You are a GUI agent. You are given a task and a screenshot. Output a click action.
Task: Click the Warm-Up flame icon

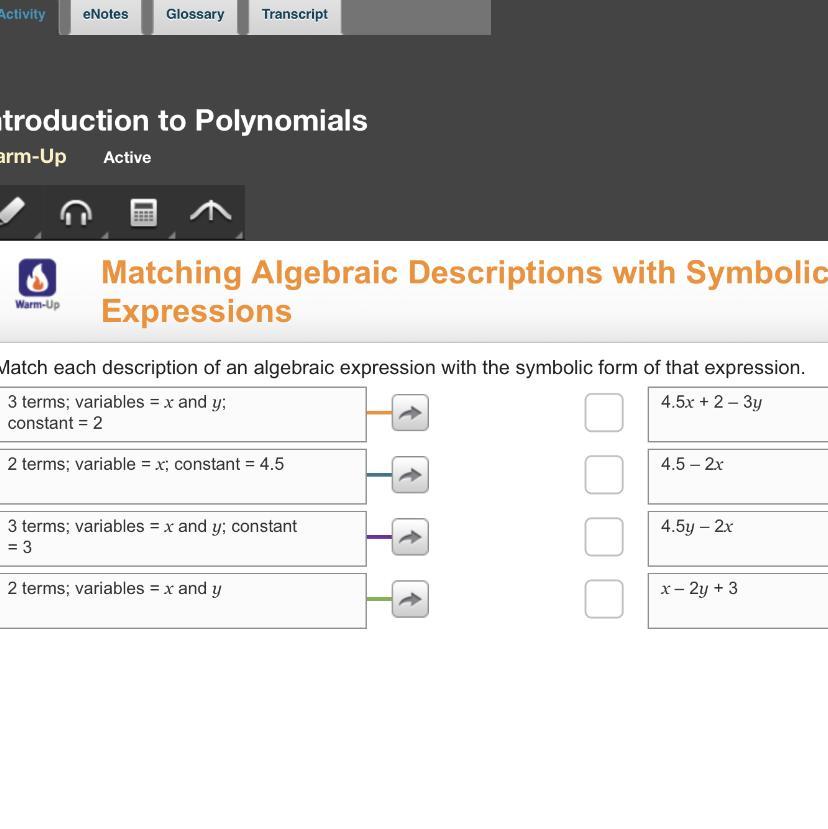(x=37, y=278)
